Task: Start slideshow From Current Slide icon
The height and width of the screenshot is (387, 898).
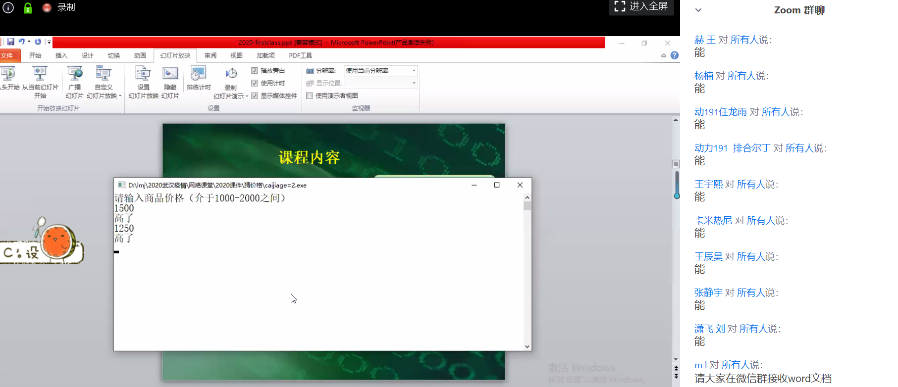Action: click(40, 73)
